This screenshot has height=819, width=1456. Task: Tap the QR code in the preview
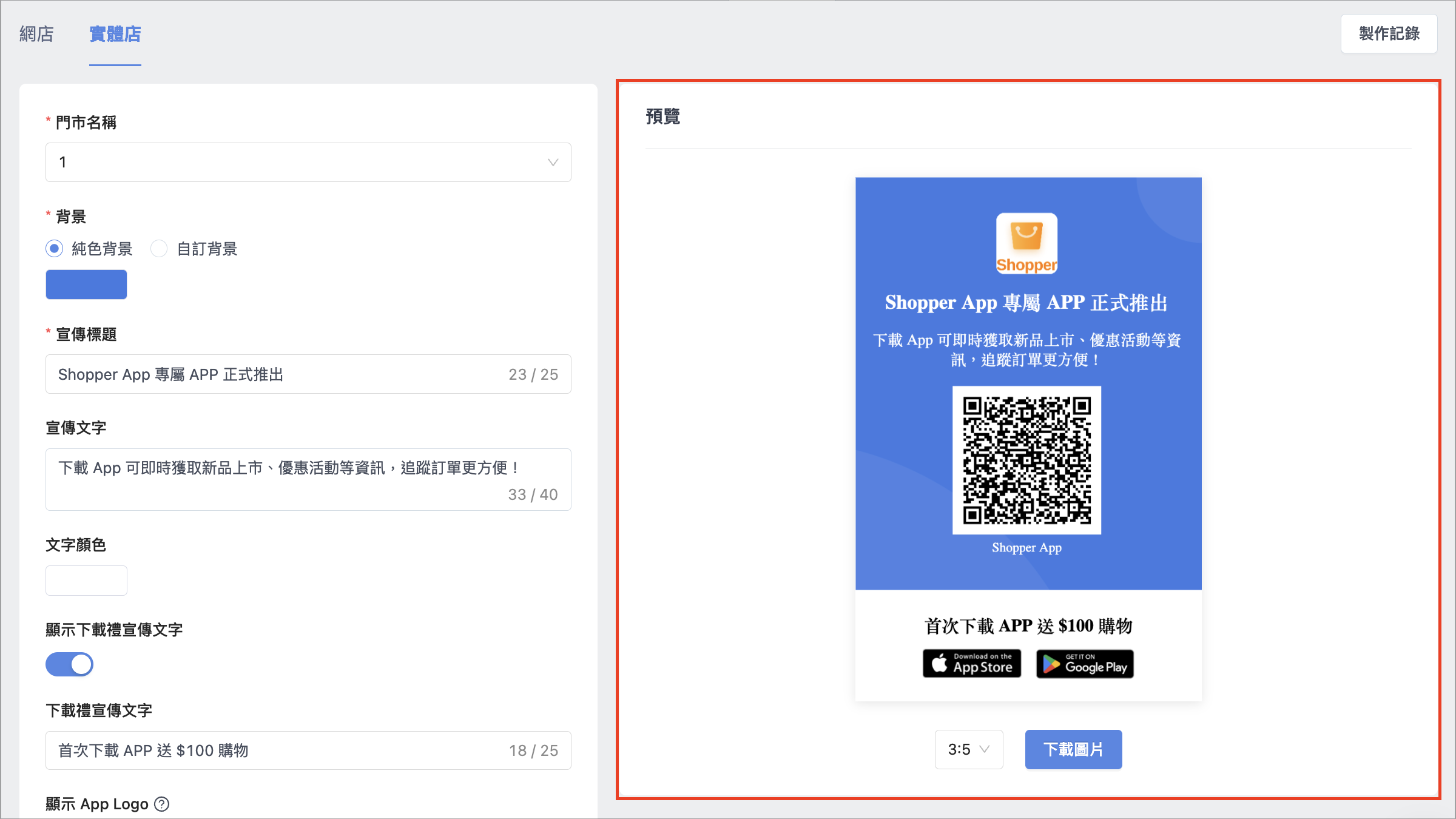click(1026, 460)
